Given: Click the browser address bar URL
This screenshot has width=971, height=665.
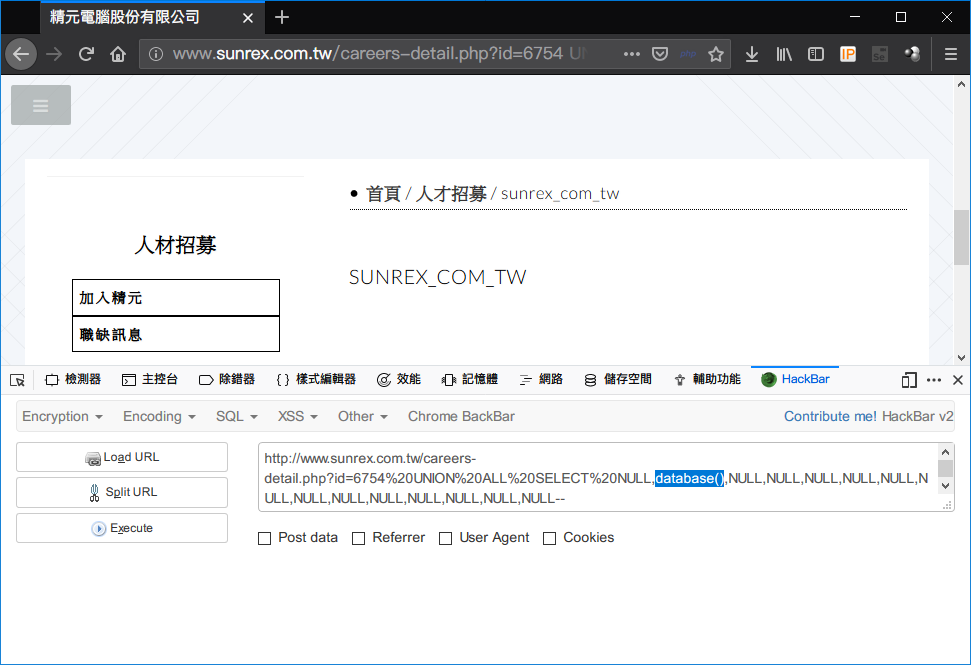Looking at the screenshot, I should tap(380, 54).
